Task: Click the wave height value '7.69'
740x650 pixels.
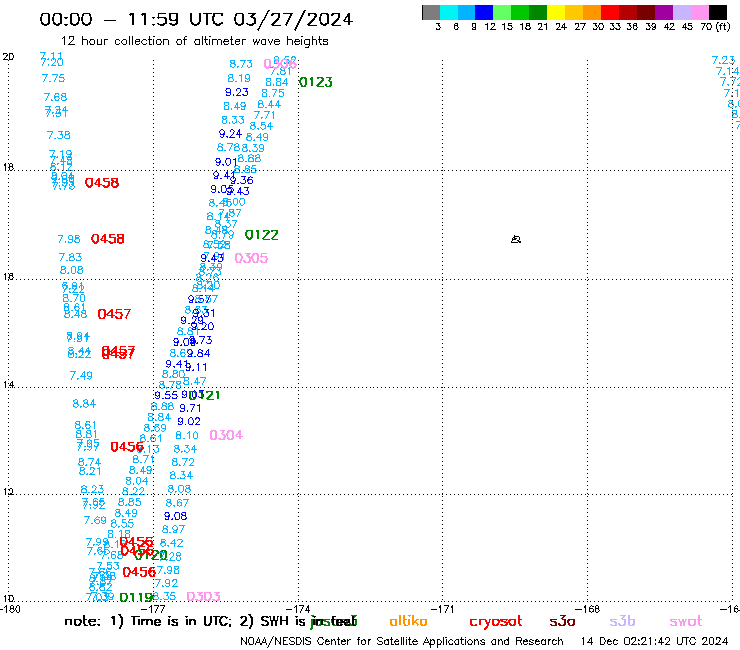Action: pos(95,520)
